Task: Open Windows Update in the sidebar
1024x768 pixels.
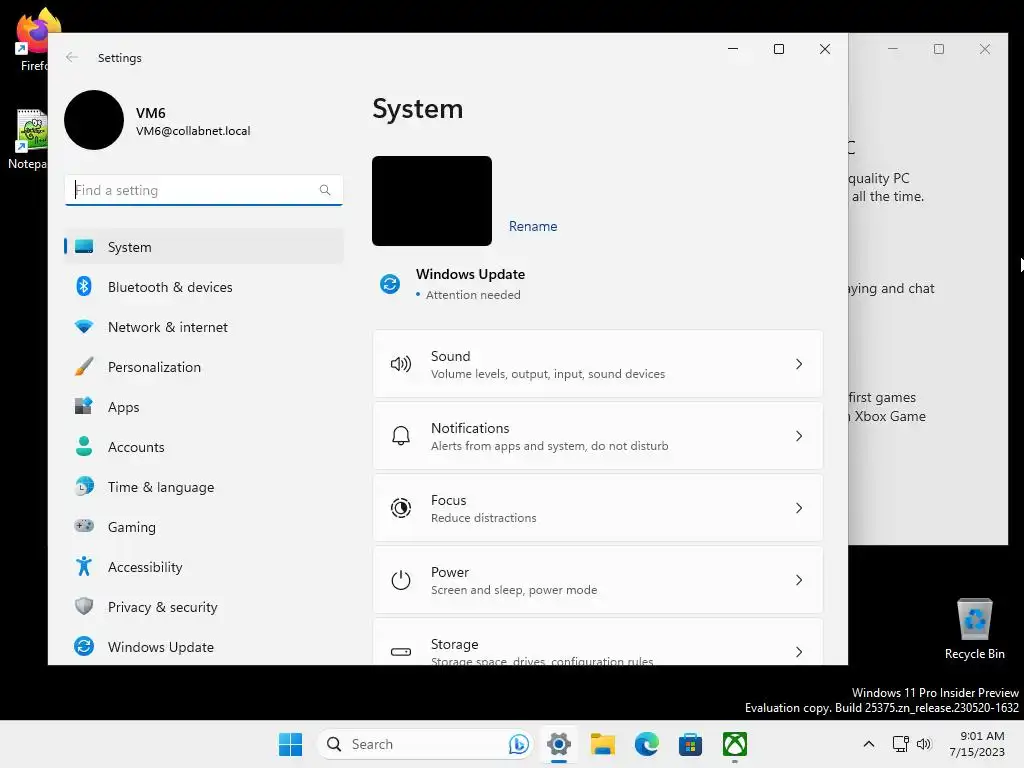Action: [204, 647]
